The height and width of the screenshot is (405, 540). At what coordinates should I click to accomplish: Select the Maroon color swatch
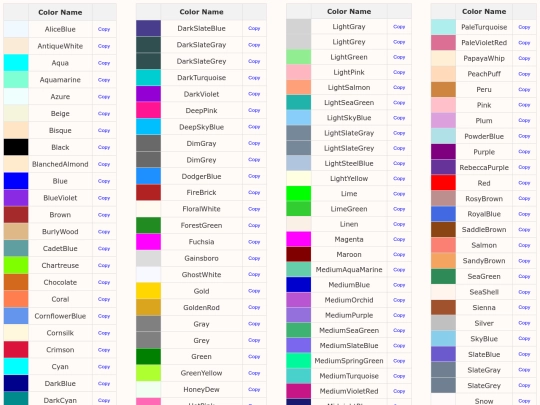pos(299,255)
